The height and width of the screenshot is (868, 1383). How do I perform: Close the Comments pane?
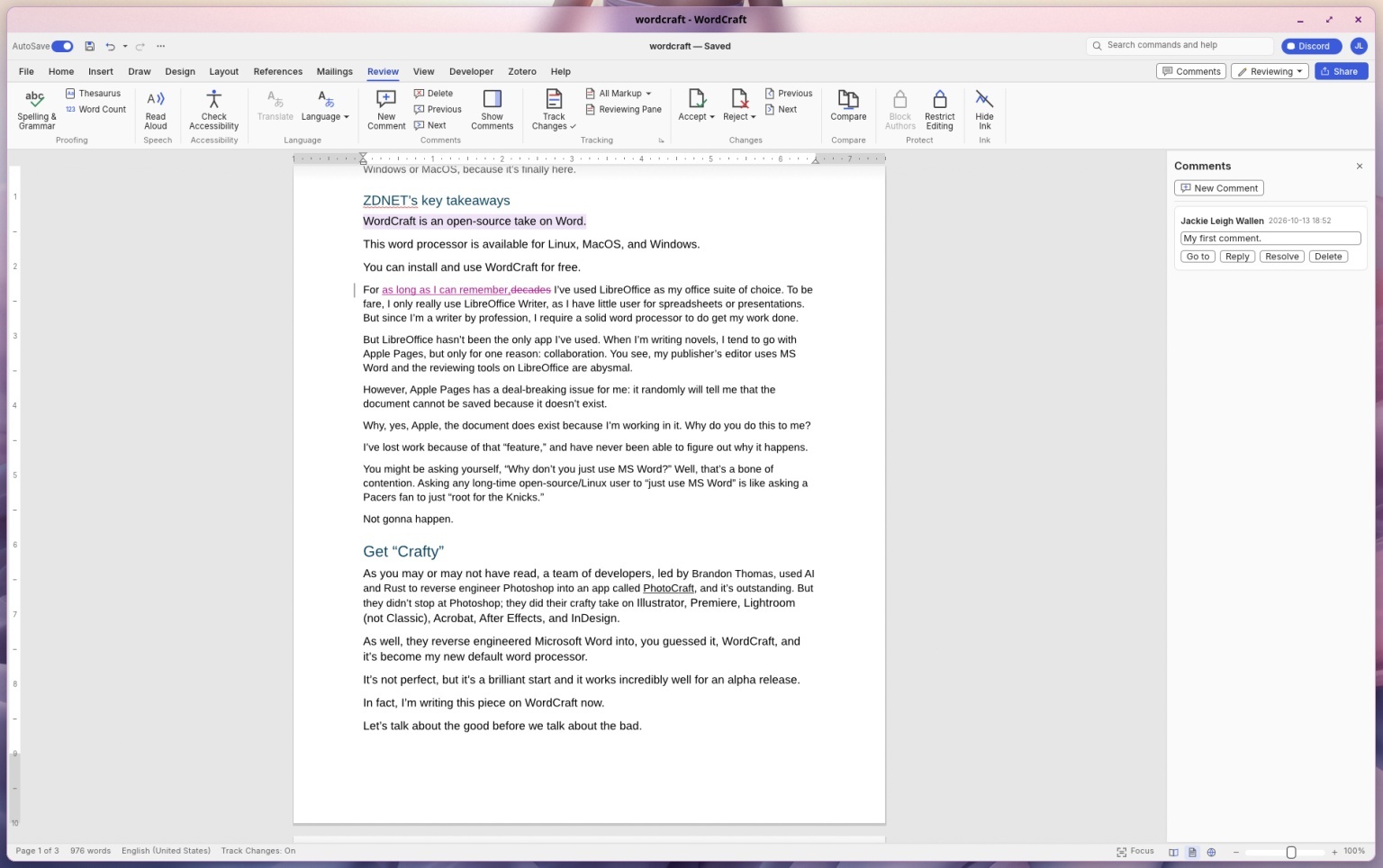click(1360, 167)
